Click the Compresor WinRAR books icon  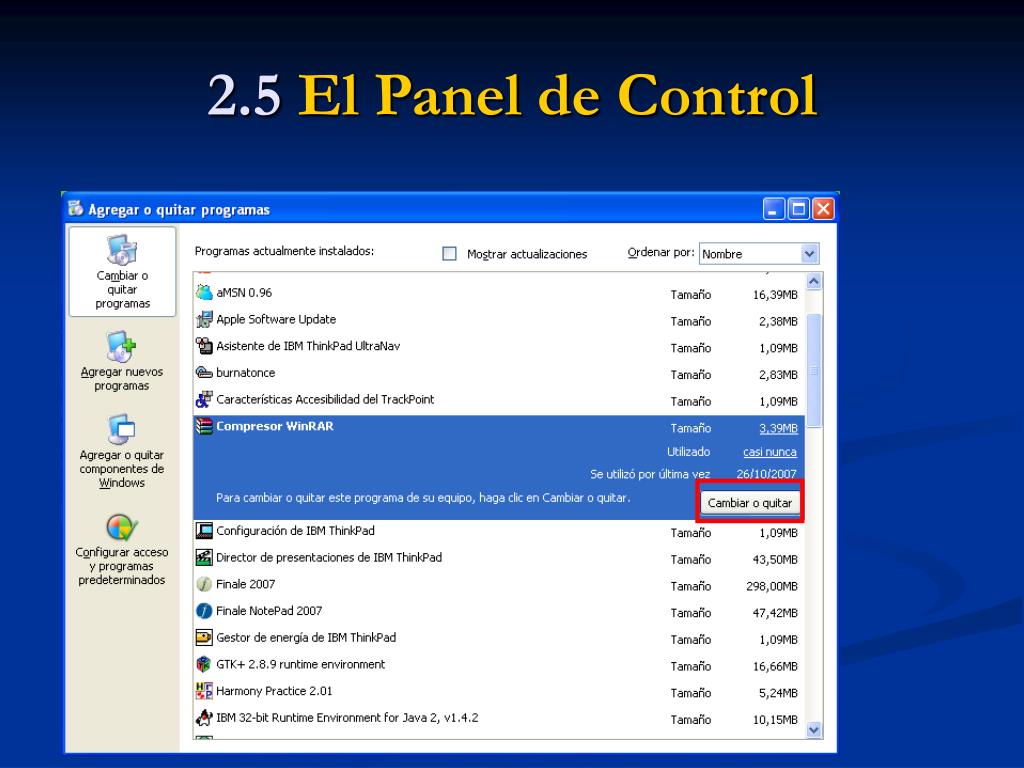[204, 426]
